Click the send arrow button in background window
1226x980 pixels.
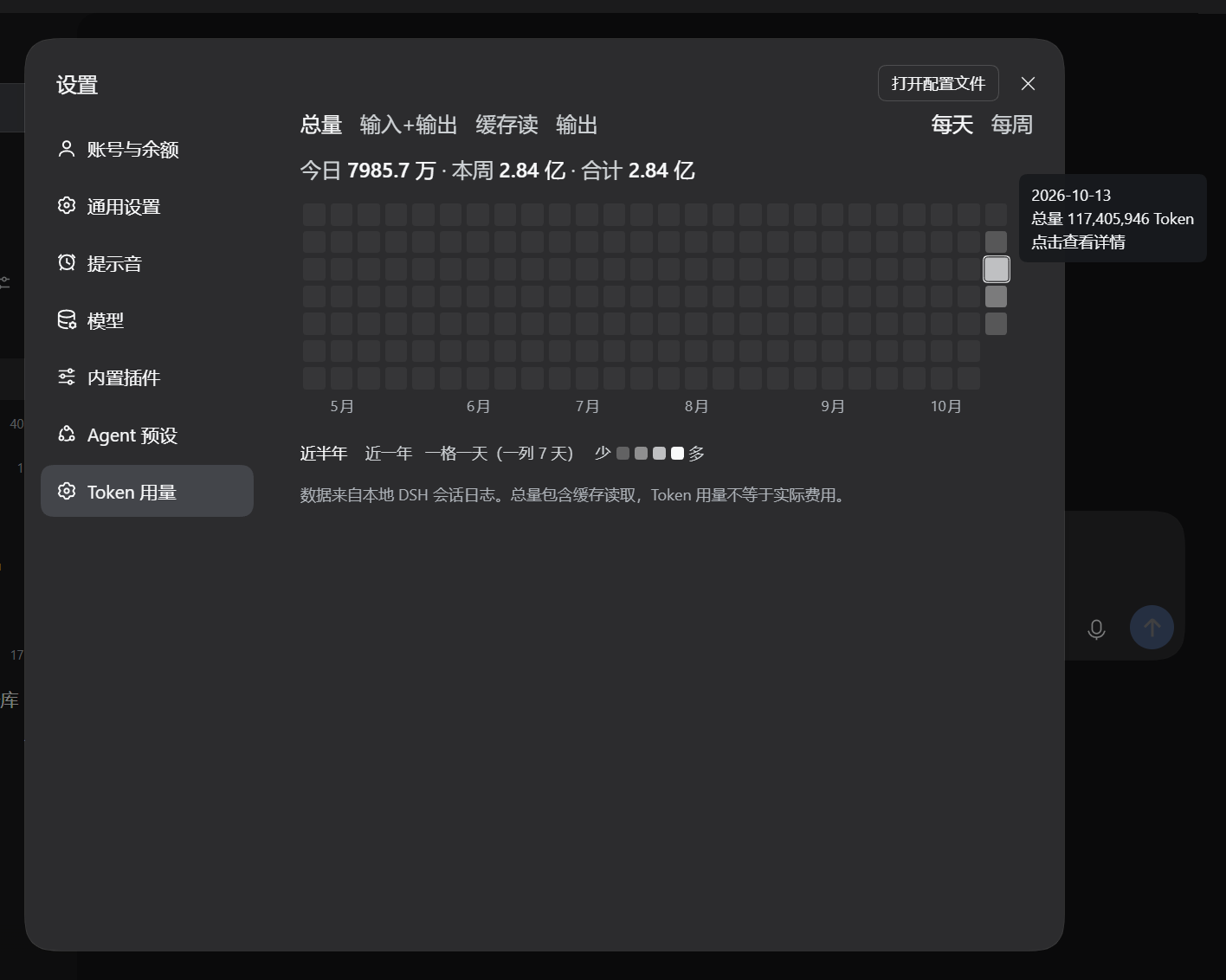coord(1152,627)
